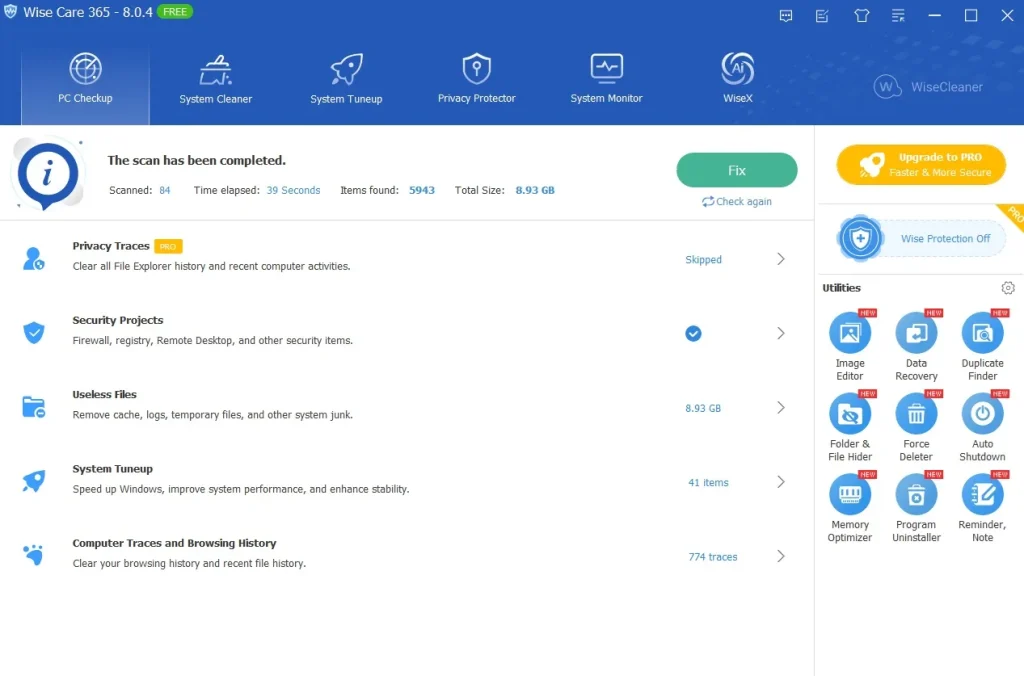Expand Computer Traces and Browsing History arrow
The width and height of the screenshot is (1024, 676).
pyautogui.click(x=781, y=556)
